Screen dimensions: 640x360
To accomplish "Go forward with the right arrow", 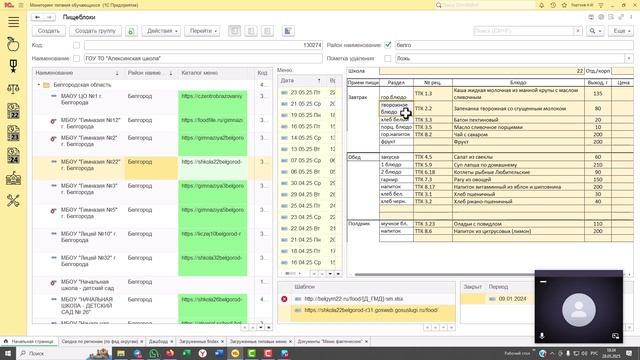I will (x=49, y=17).
